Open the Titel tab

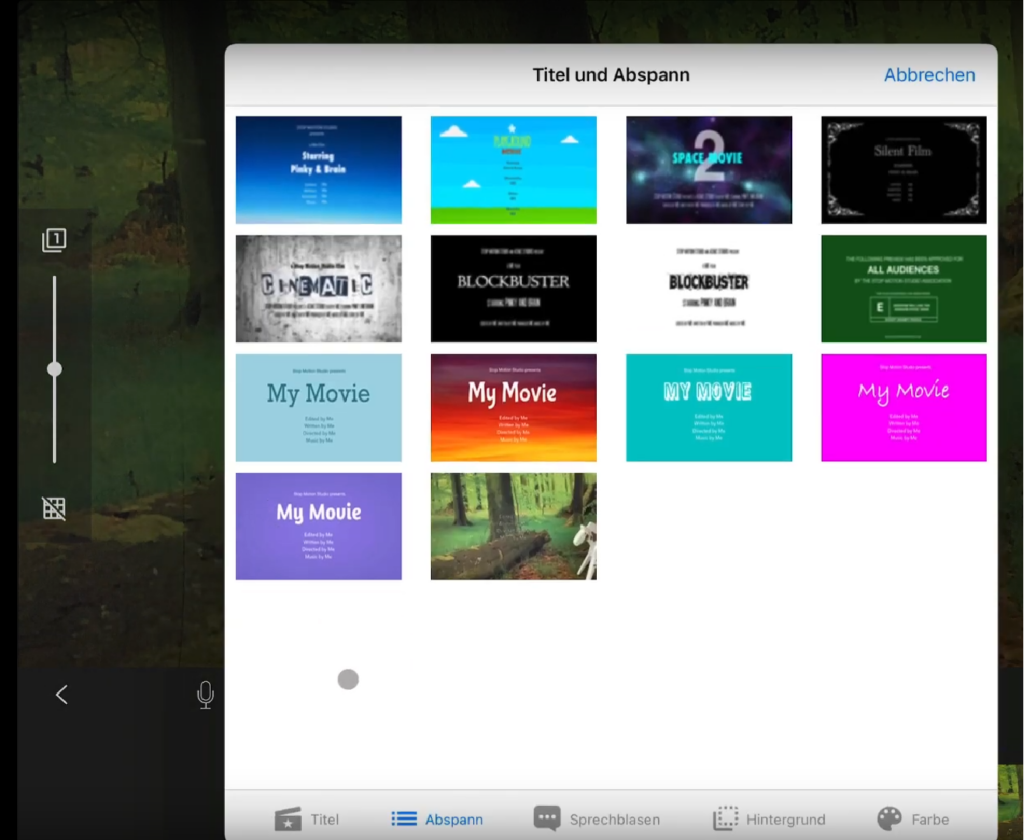[307, 819]
